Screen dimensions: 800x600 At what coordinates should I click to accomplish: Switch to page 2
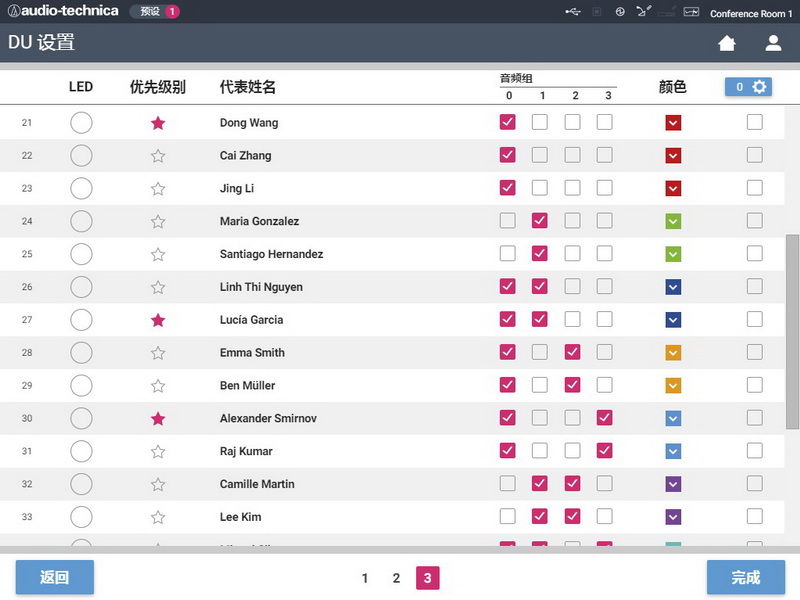click(396, 578)
